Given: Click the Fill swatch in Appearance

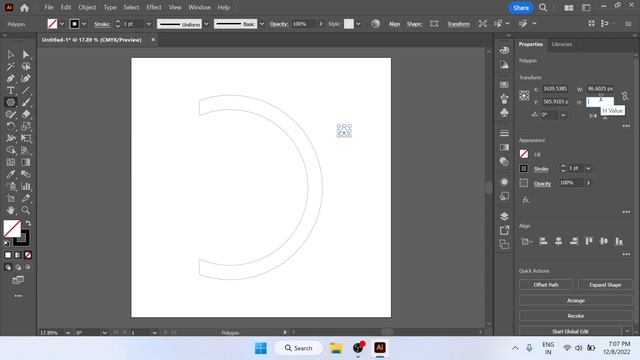Looking at the screenshot, I should 524,154.
